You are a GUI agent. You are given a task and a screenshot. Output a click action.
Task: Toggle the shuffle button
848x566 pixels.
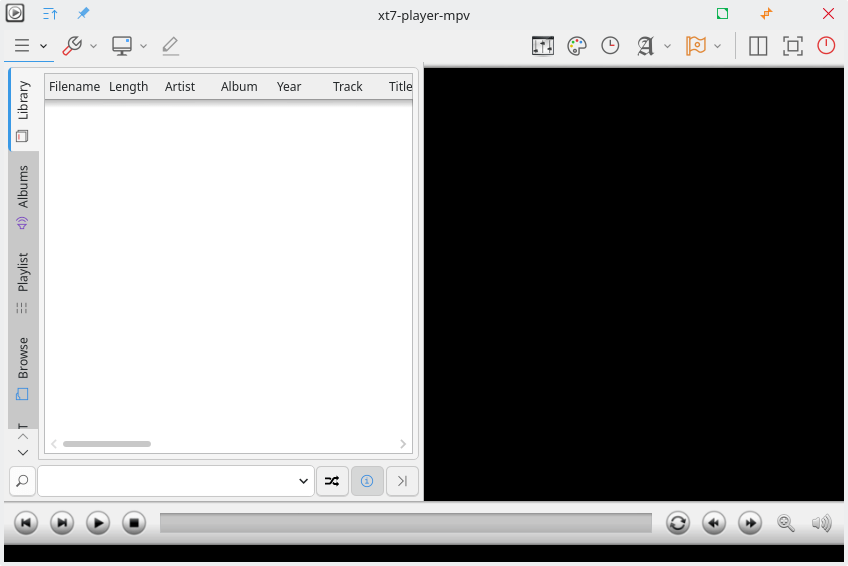[332, 481]
